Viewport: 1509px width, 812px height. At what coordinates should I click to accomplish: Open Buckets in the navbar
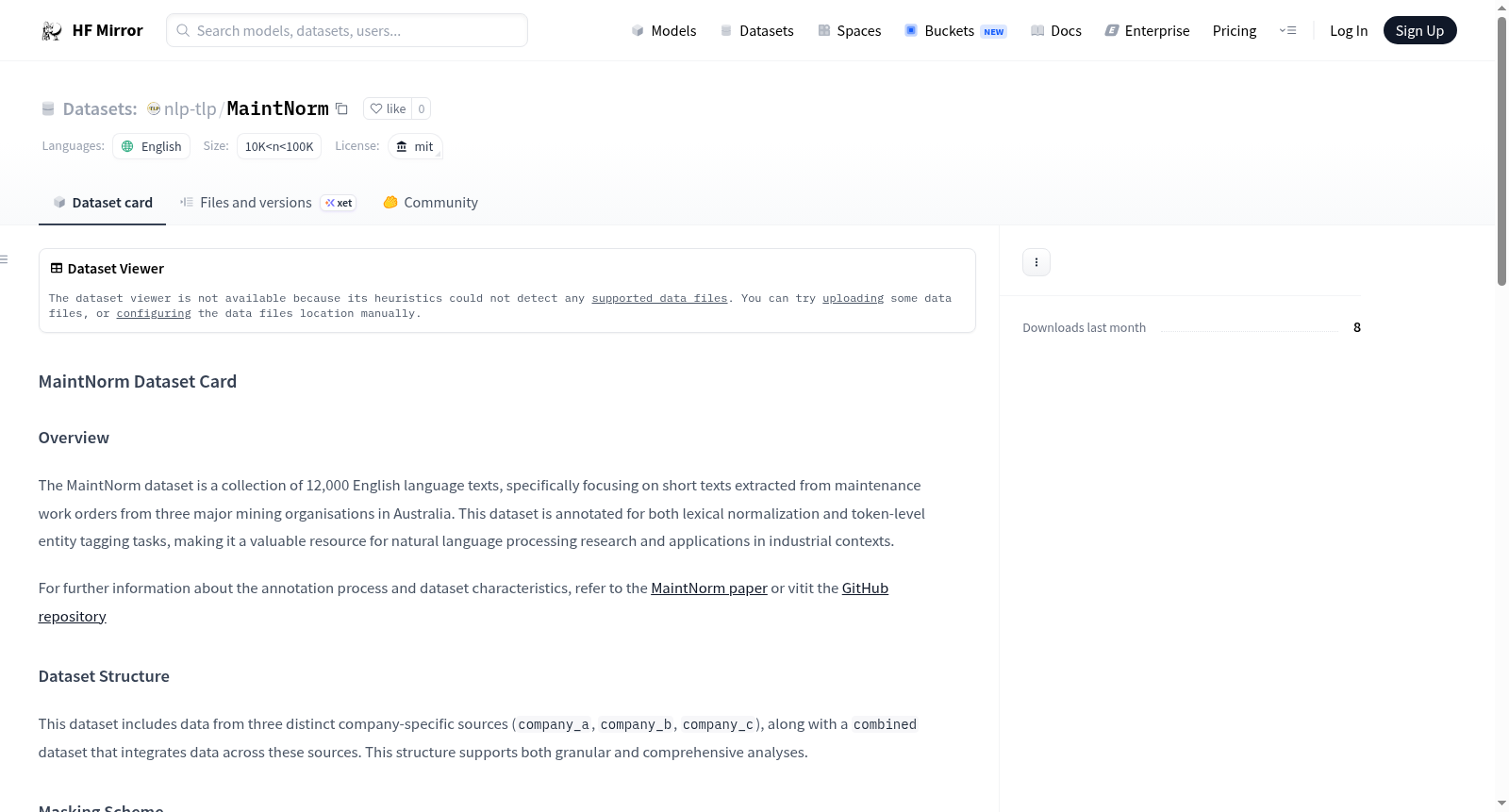tap(955, 31)
